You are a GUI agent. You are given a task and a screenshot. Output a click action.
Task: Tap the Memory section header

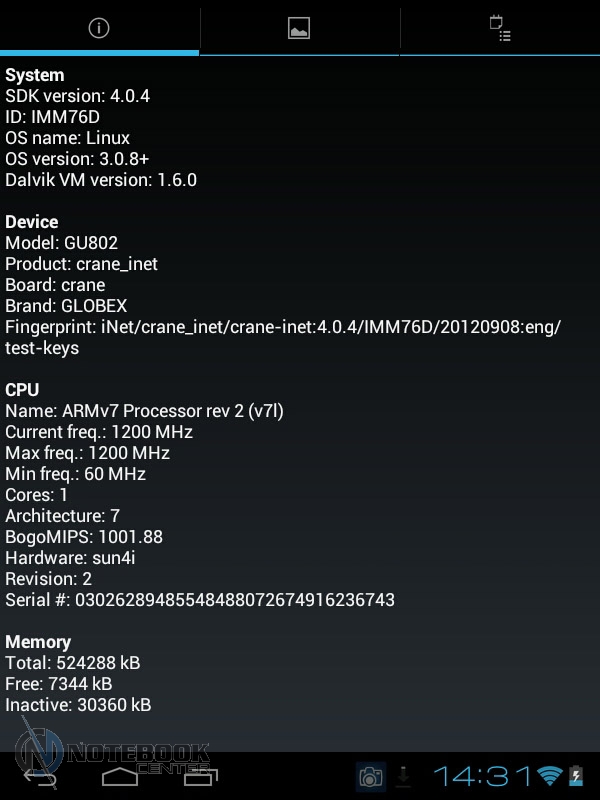(38, 642)
